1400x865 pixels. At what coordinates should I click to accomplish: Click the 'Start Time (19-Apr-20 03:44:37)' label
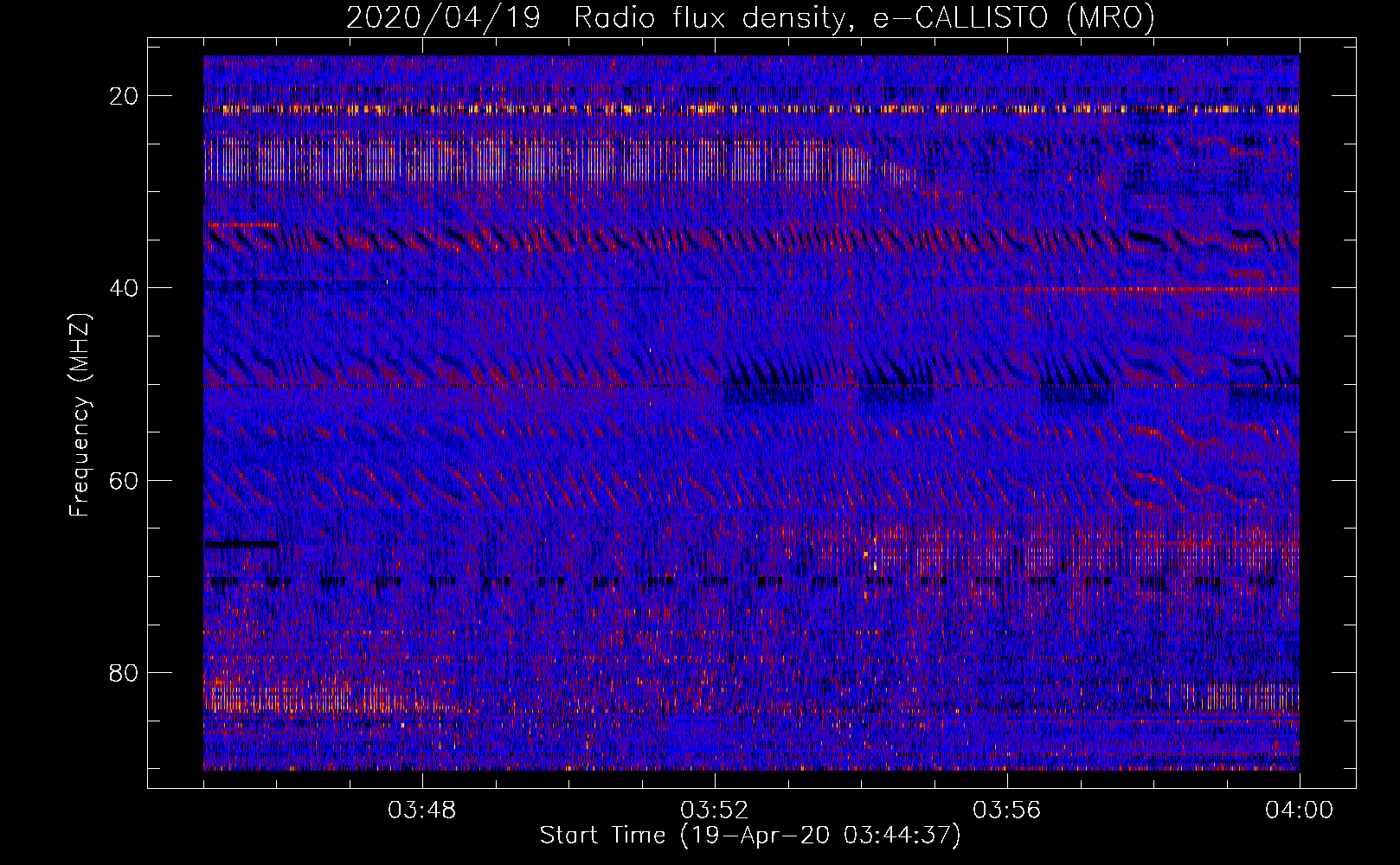[x=750, y=836]
